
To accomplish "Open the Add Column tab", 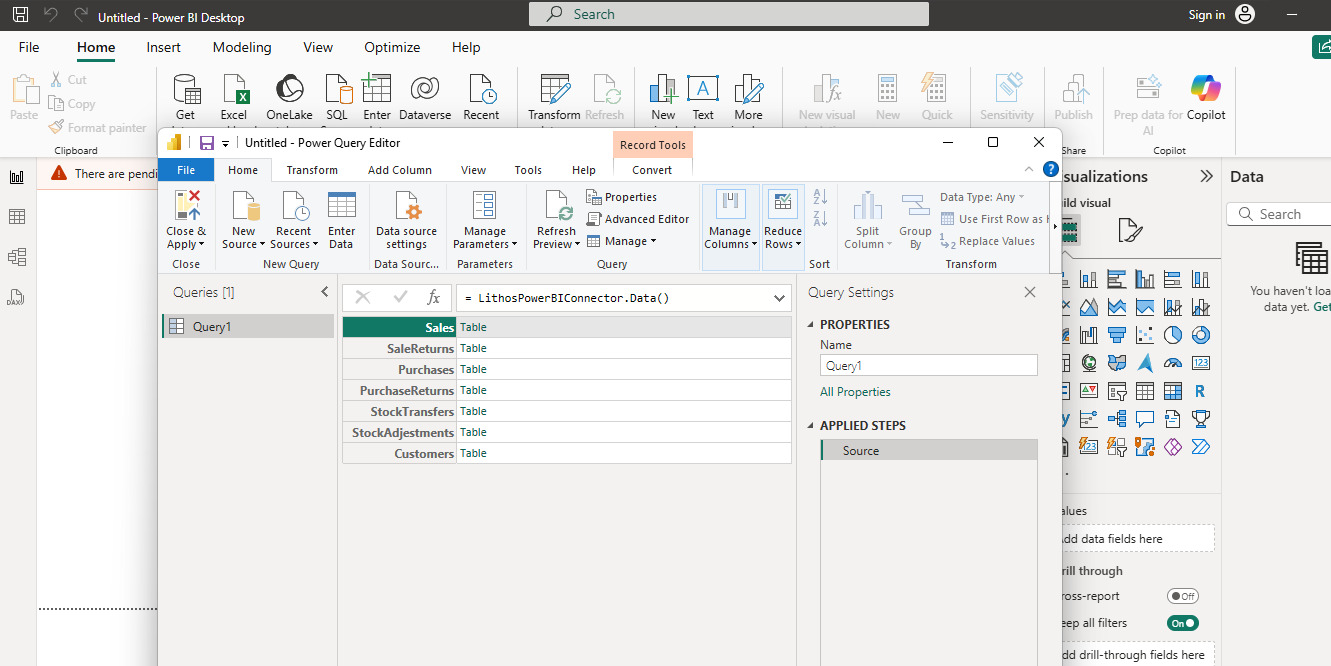I will 400,170.
